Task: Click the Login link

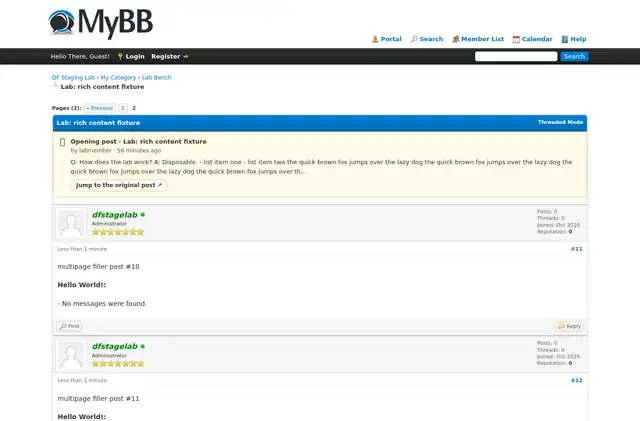Action: click(x=135, y=56)
